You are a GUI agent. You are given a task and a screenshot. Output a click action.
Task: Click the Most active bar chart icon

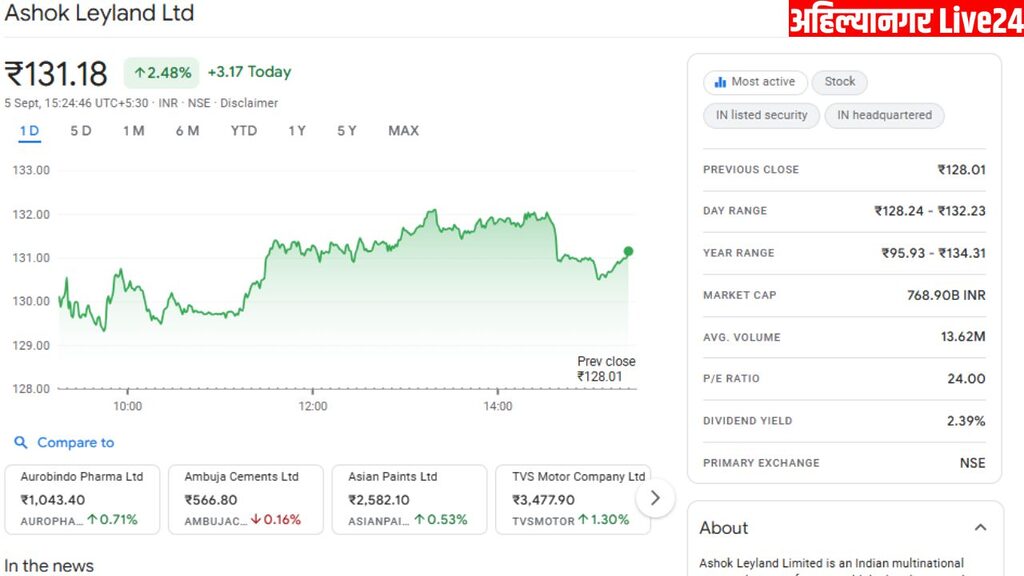(x=720, y=82)
